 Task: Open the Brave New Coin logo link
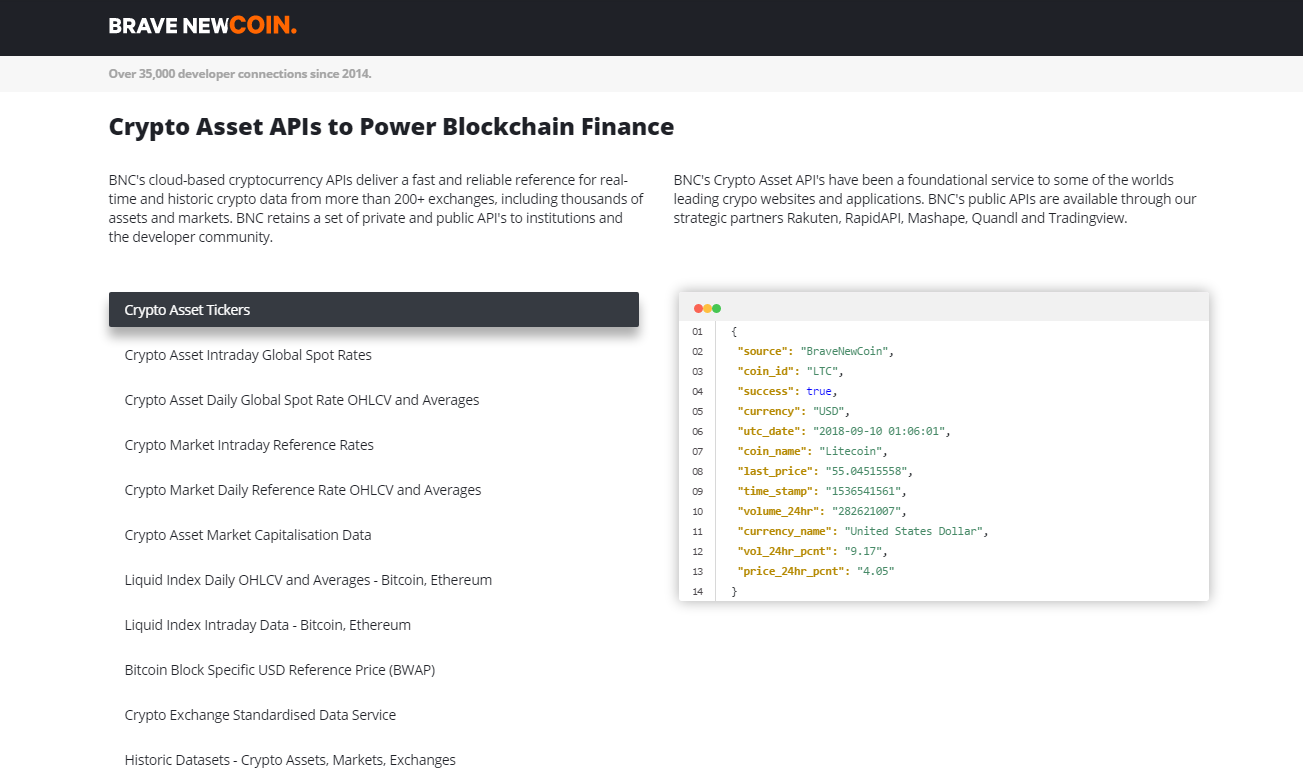[203, 26]
